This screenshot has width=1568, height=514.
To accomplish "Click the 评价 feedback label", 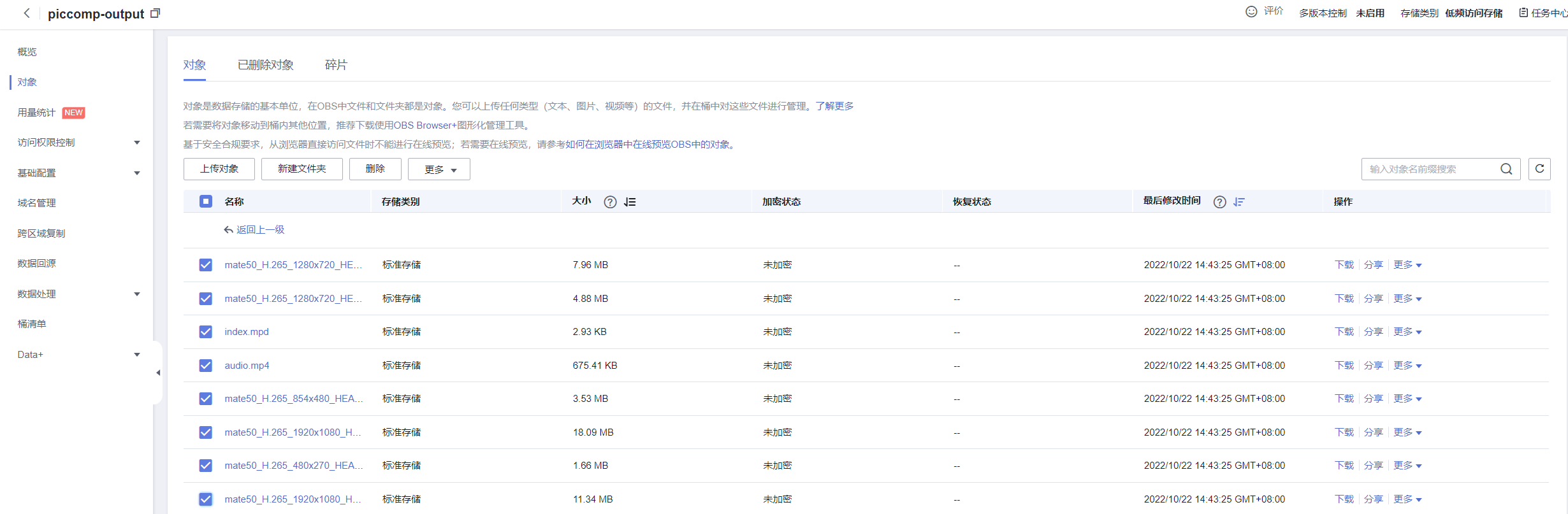I will pos(1274,11).
